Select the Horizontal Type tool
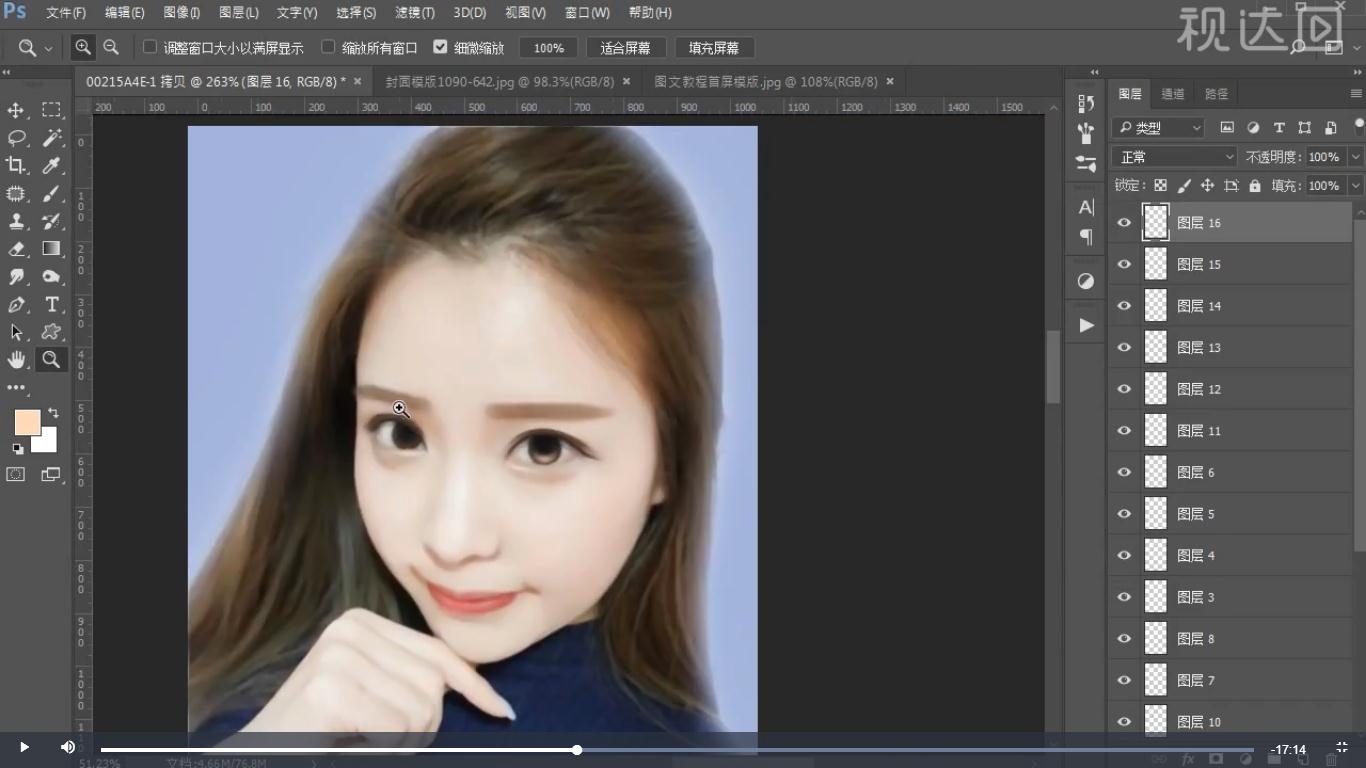The height and width of the screenshot is (768, 1366). point(51,305)
